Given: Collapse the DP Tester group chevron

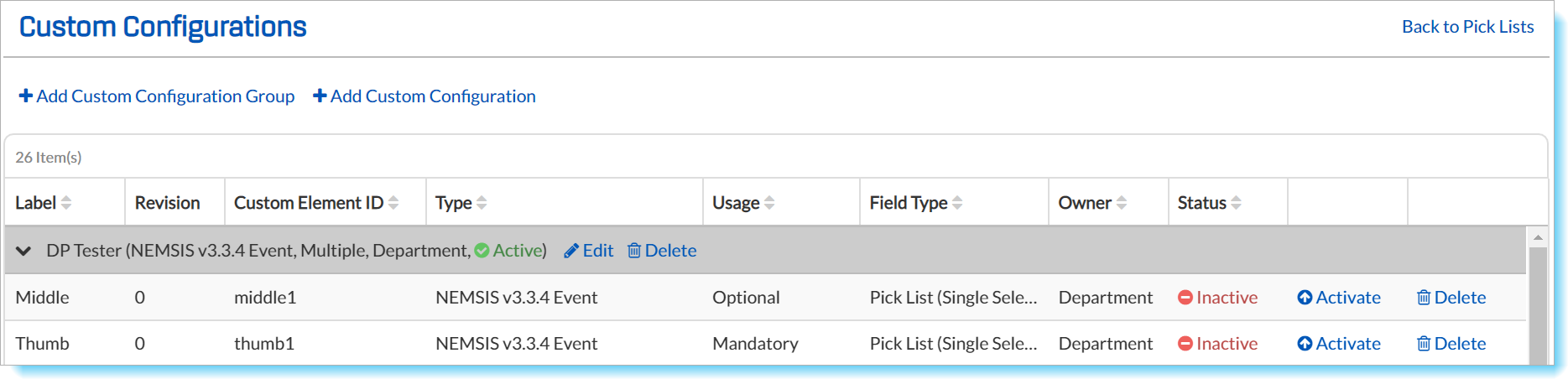Looking at the screenshot, I should click(x=23, y=251).
